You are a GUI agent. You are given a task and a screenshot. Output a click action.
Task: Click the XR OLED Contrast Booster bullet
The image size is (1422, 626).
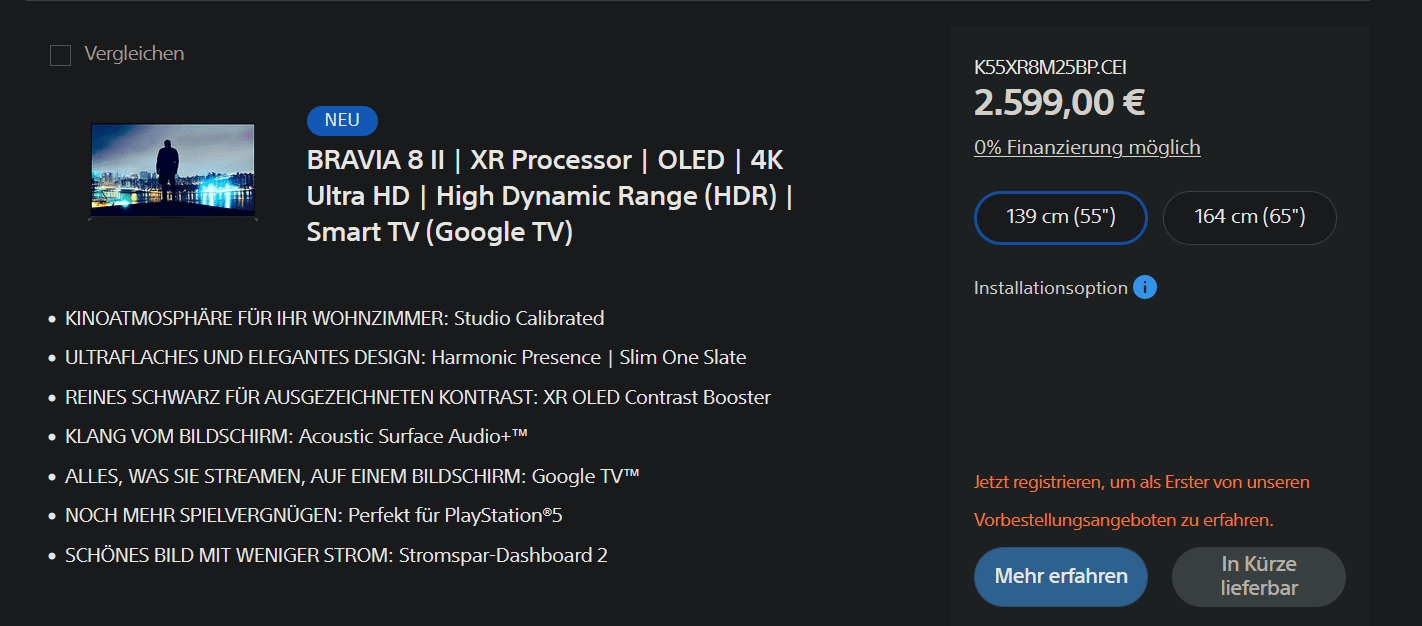click(x=417, y=398)
